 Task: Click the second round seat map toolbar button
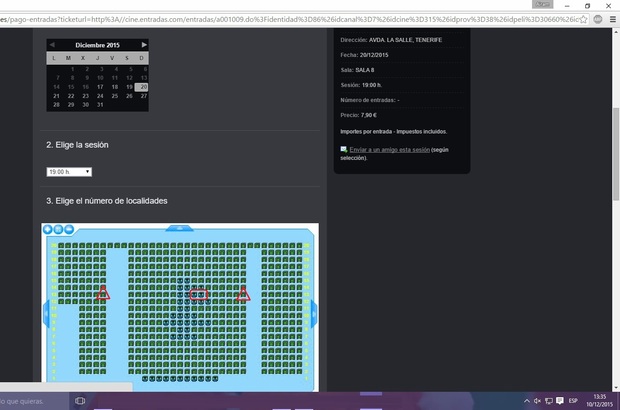pos(59,230)
